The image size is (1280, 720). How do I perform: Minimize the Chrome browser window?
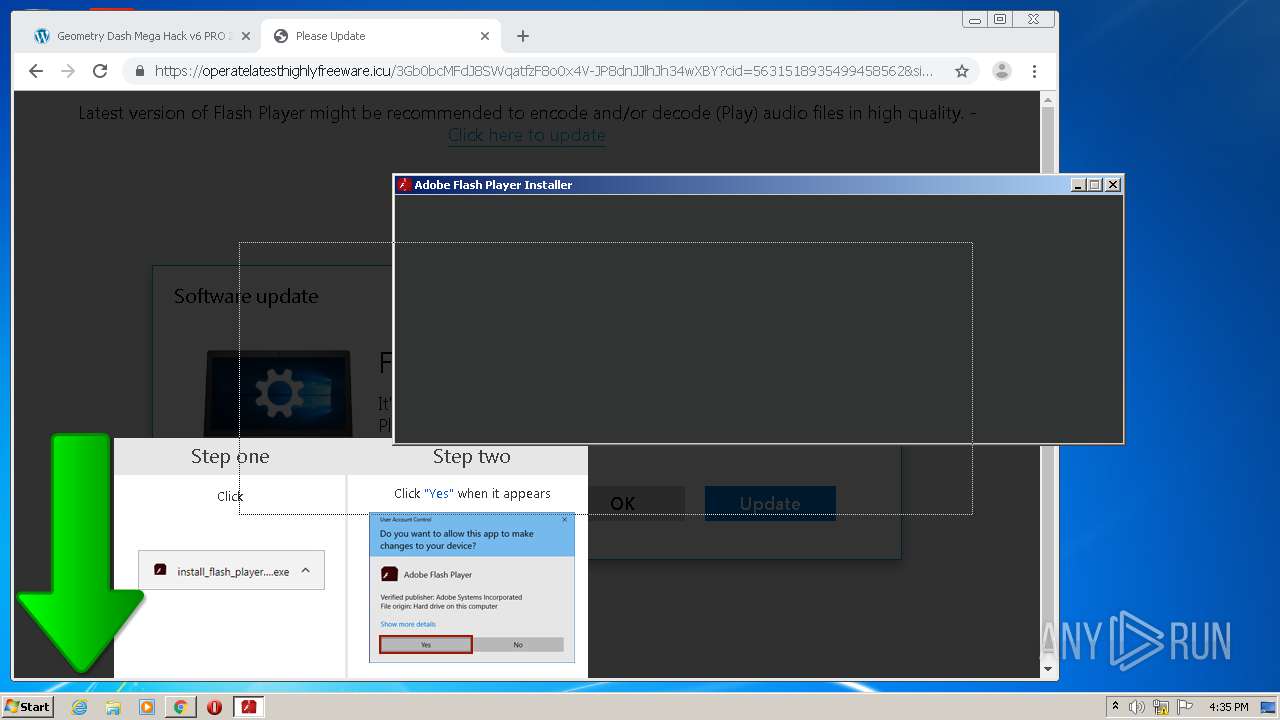[975, 19]
